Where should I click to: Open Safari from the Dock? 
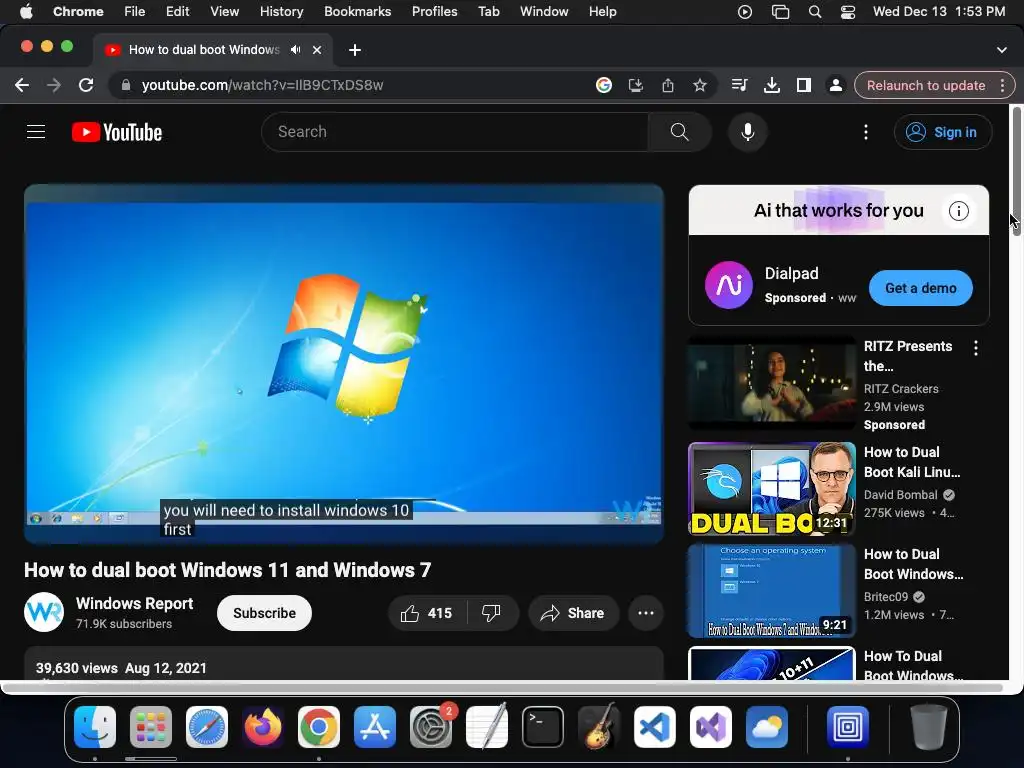point(207,726)
